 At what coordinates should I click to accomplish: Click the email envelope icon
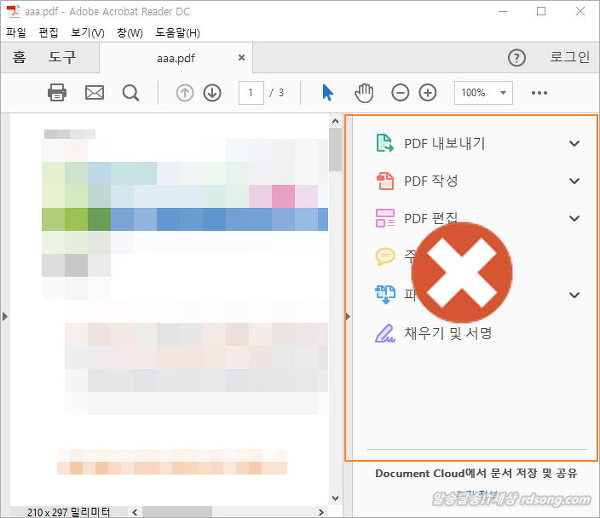pyautogui.click(x=94, y=93)
